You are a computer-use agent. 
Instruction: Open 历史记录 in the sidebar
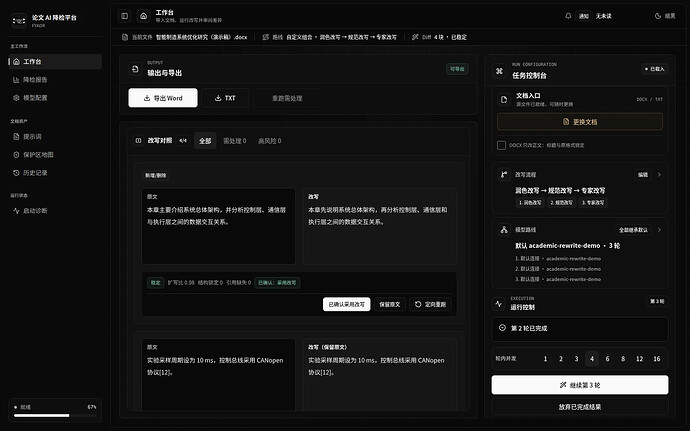tap(55, 173)
